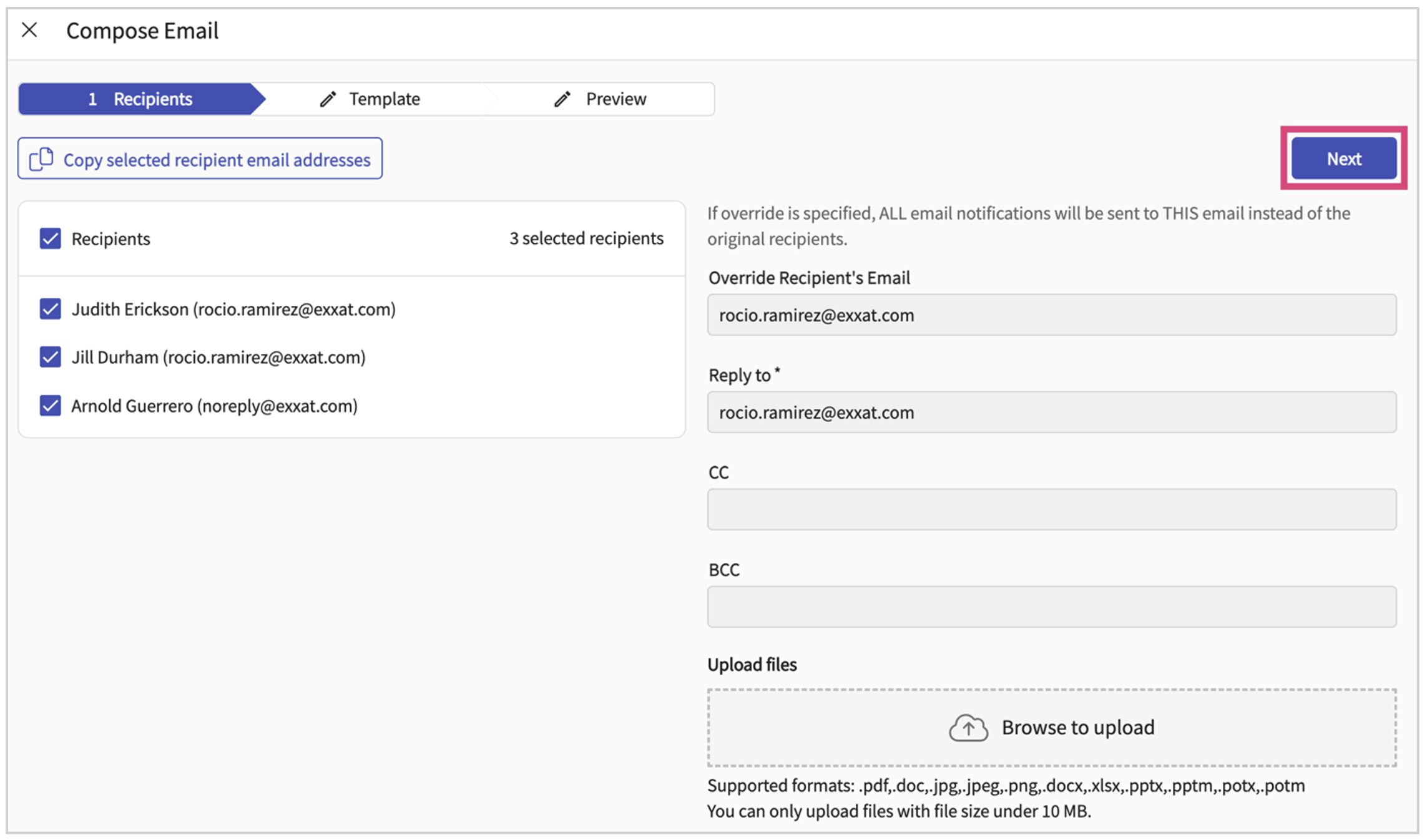1427x840 pixels.
Task: Click the pencil icon on Preview step
Action: point(562,99)
